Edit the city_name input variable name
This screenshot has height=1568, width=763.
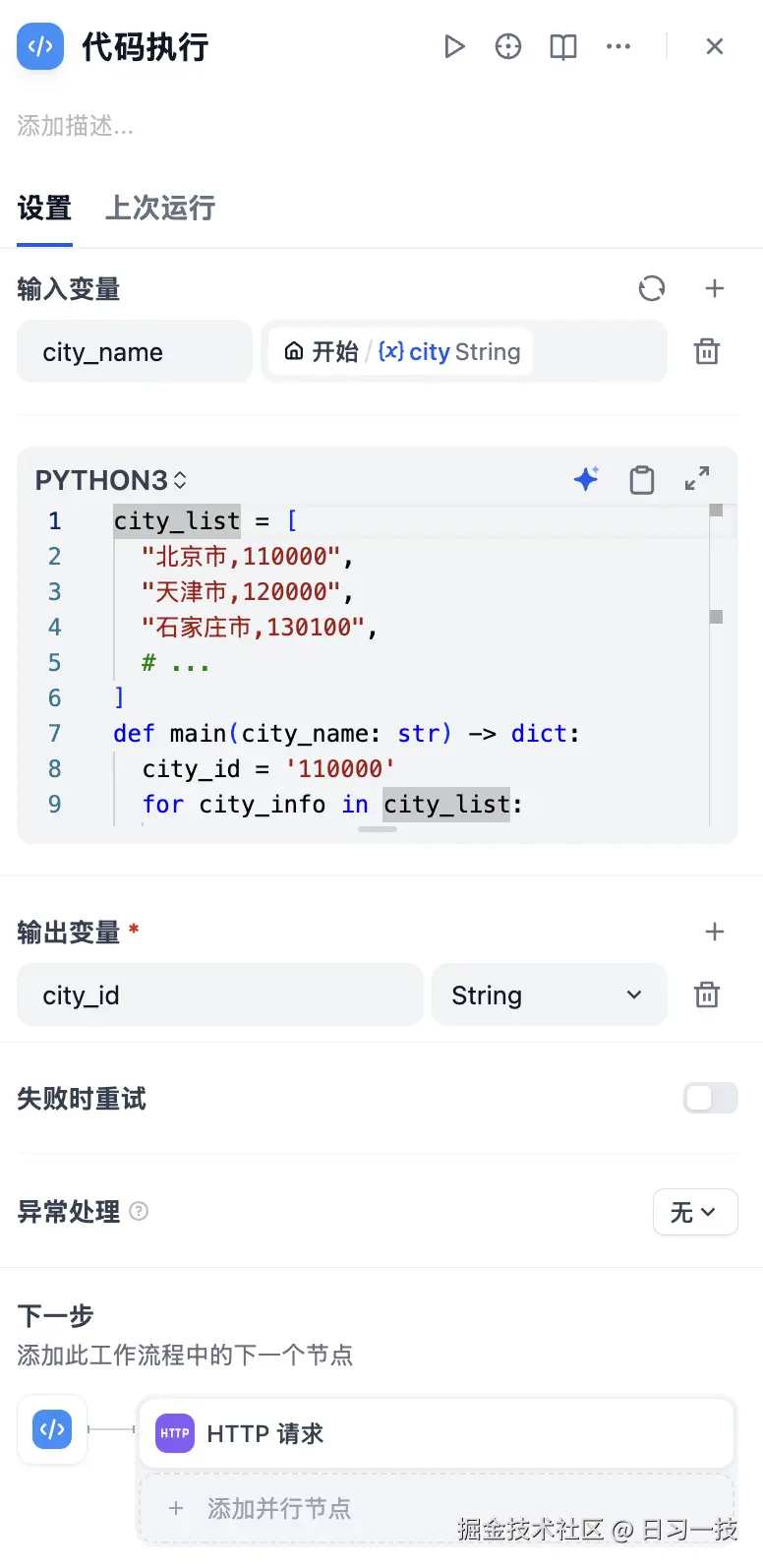135,351
